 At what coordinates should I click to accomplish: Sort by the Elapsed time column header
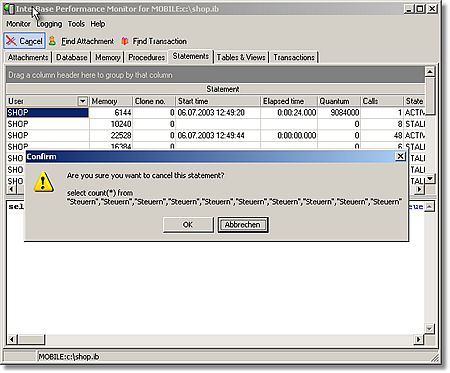click(x=289, y=101)
